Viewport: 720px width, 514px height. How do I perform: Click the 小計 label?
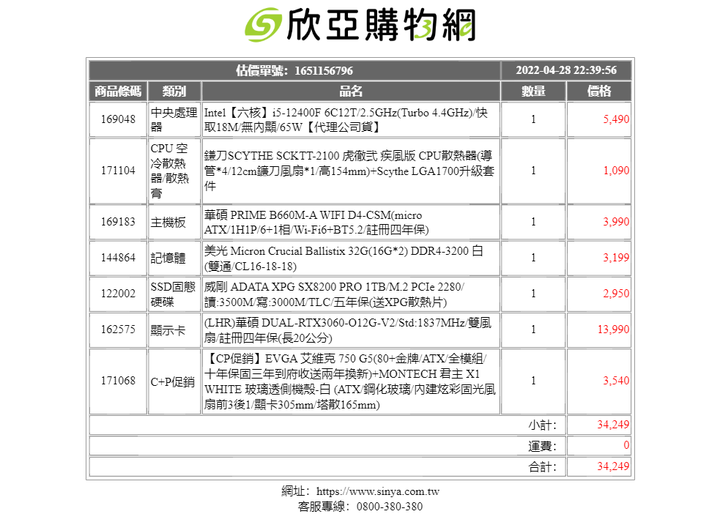[x=542, y=425]
